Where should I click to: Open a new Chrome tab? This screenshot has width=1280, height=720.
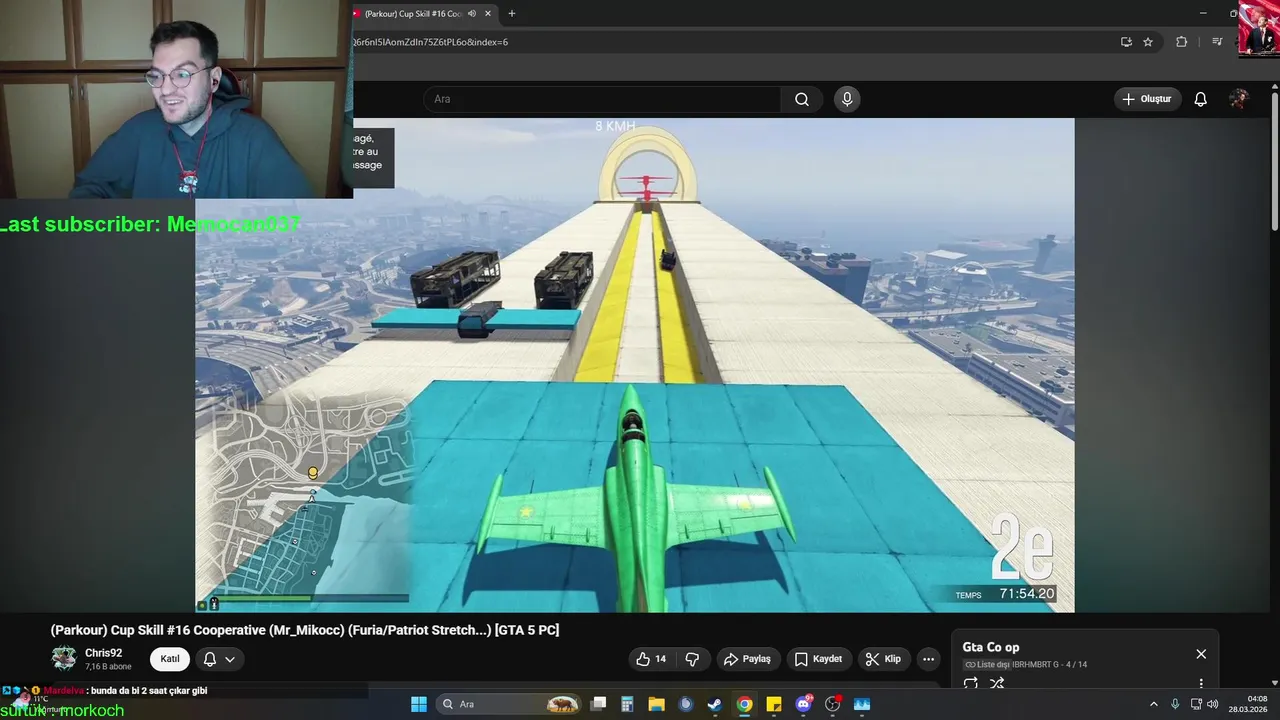tap(512, 14)
